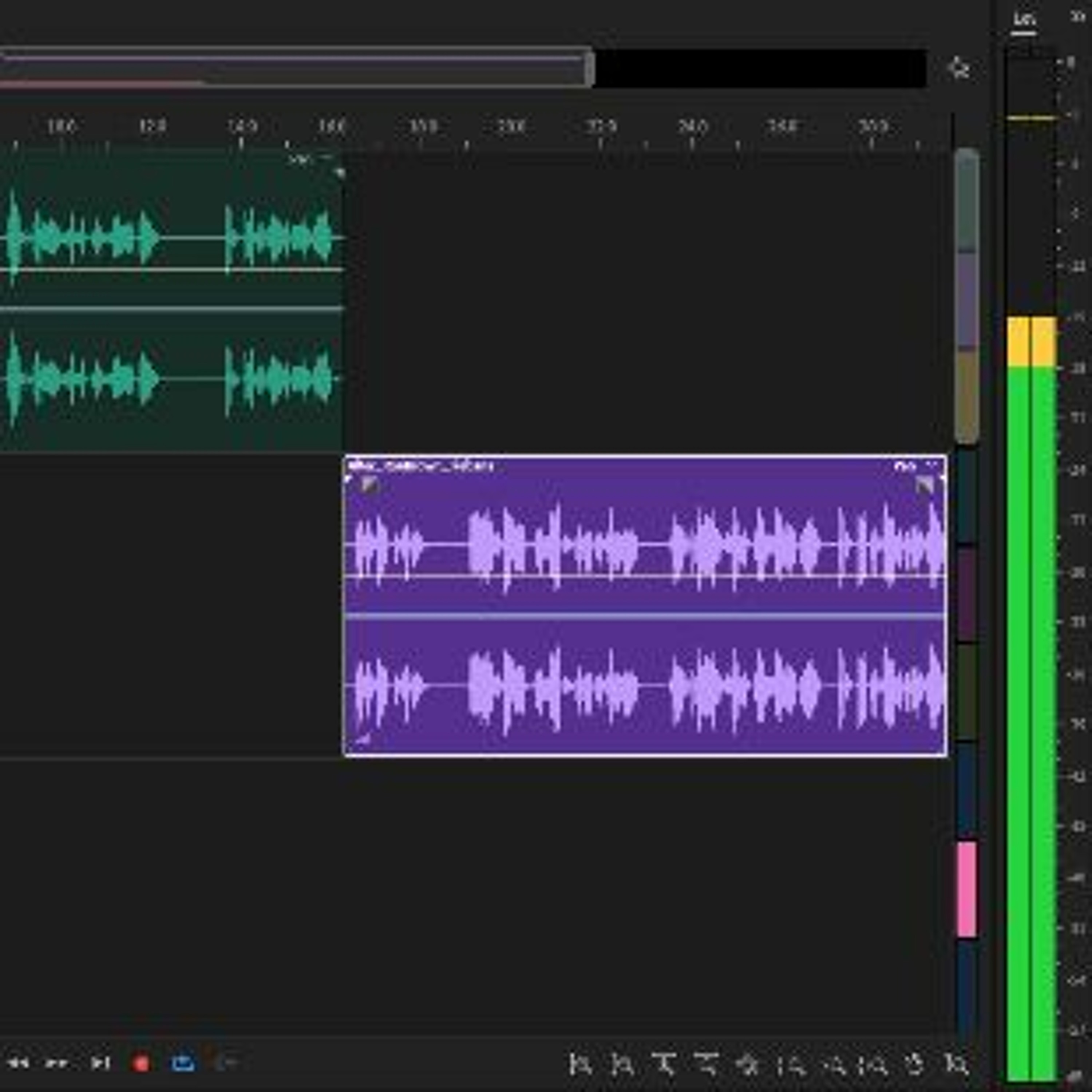Click the last zoom toolbar icon at right end

956,1065
